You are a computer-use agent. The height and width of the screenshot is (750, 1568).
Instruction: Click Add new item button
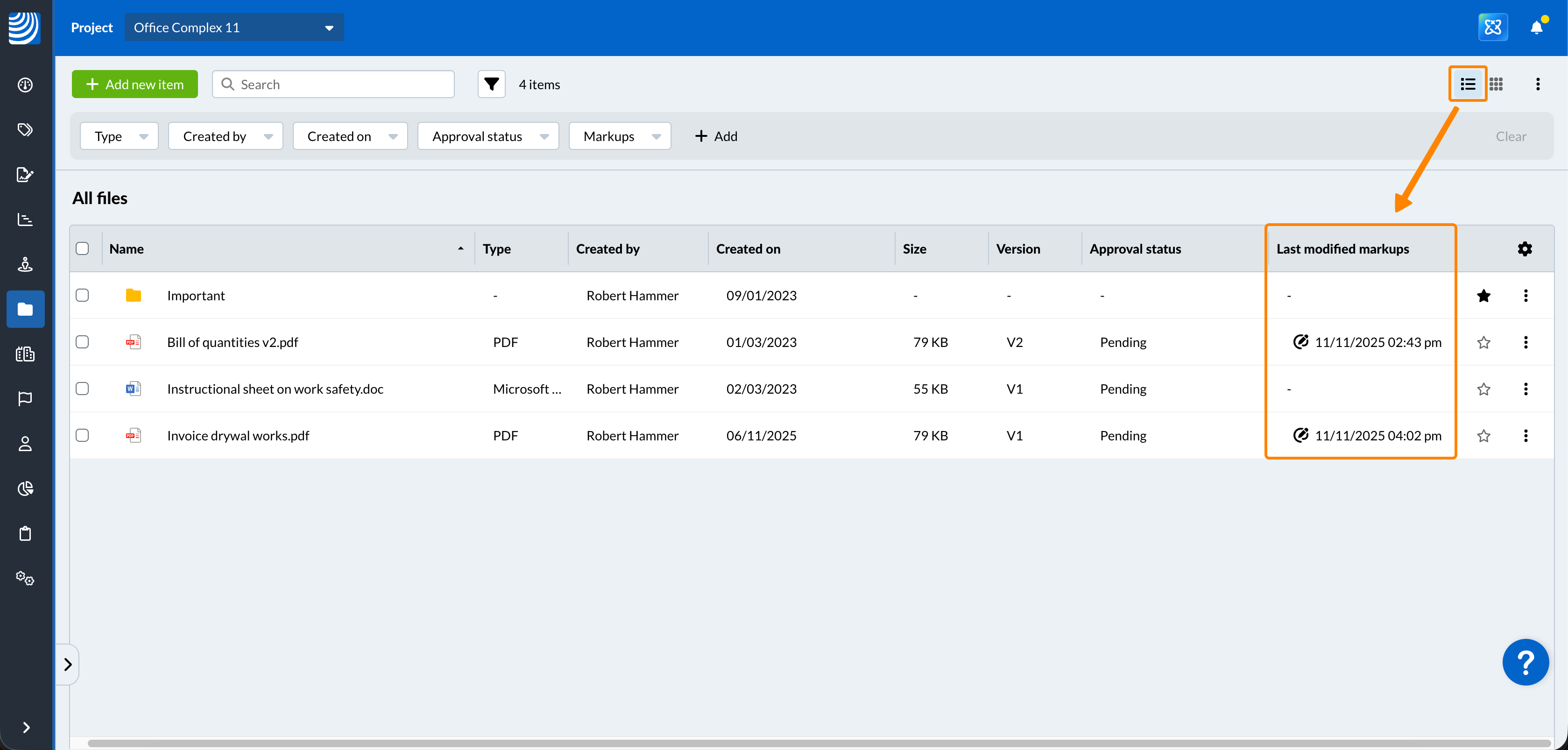tap(134, 84)
